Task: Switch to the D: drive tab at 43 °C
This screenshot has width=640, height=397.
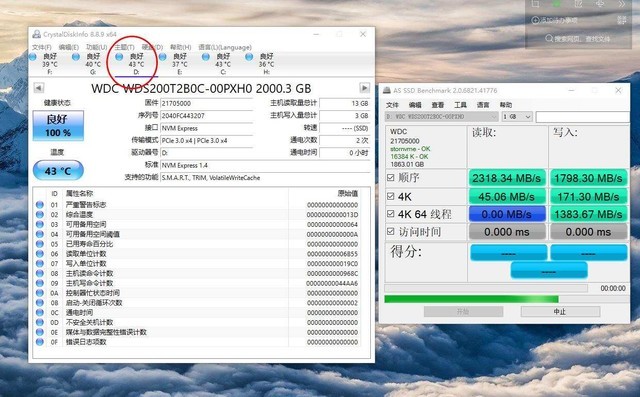Action: (x=136, y=64)
